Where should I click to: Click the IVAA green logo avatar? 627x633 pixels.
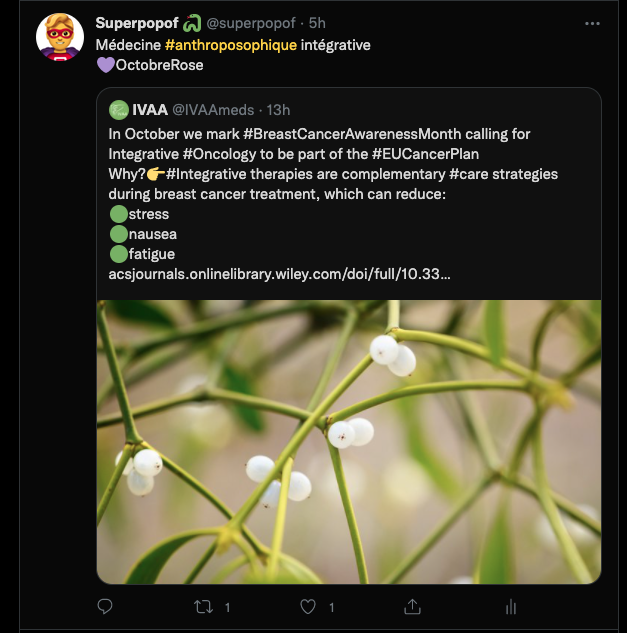pyautogui.click(x=118, y=109)
